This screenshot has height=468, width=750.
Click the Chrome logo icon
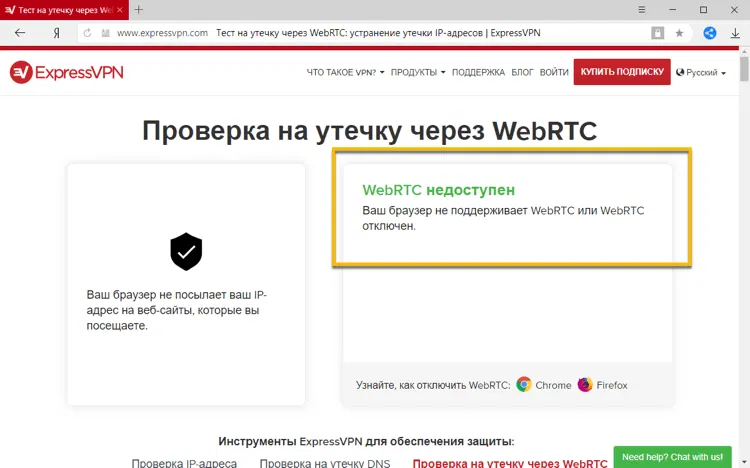coord(524,385)
